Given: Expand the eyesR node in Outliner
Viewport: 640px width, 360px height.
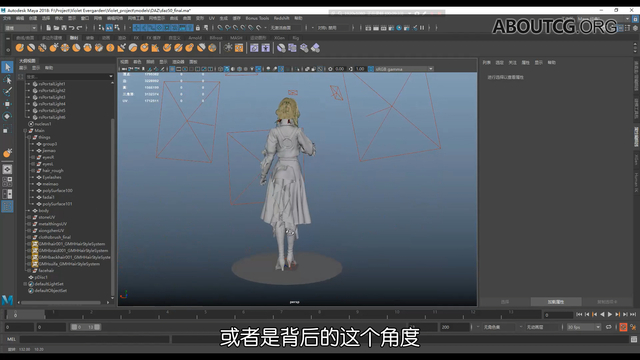Looking at the screenshot, I should [33, 157].
